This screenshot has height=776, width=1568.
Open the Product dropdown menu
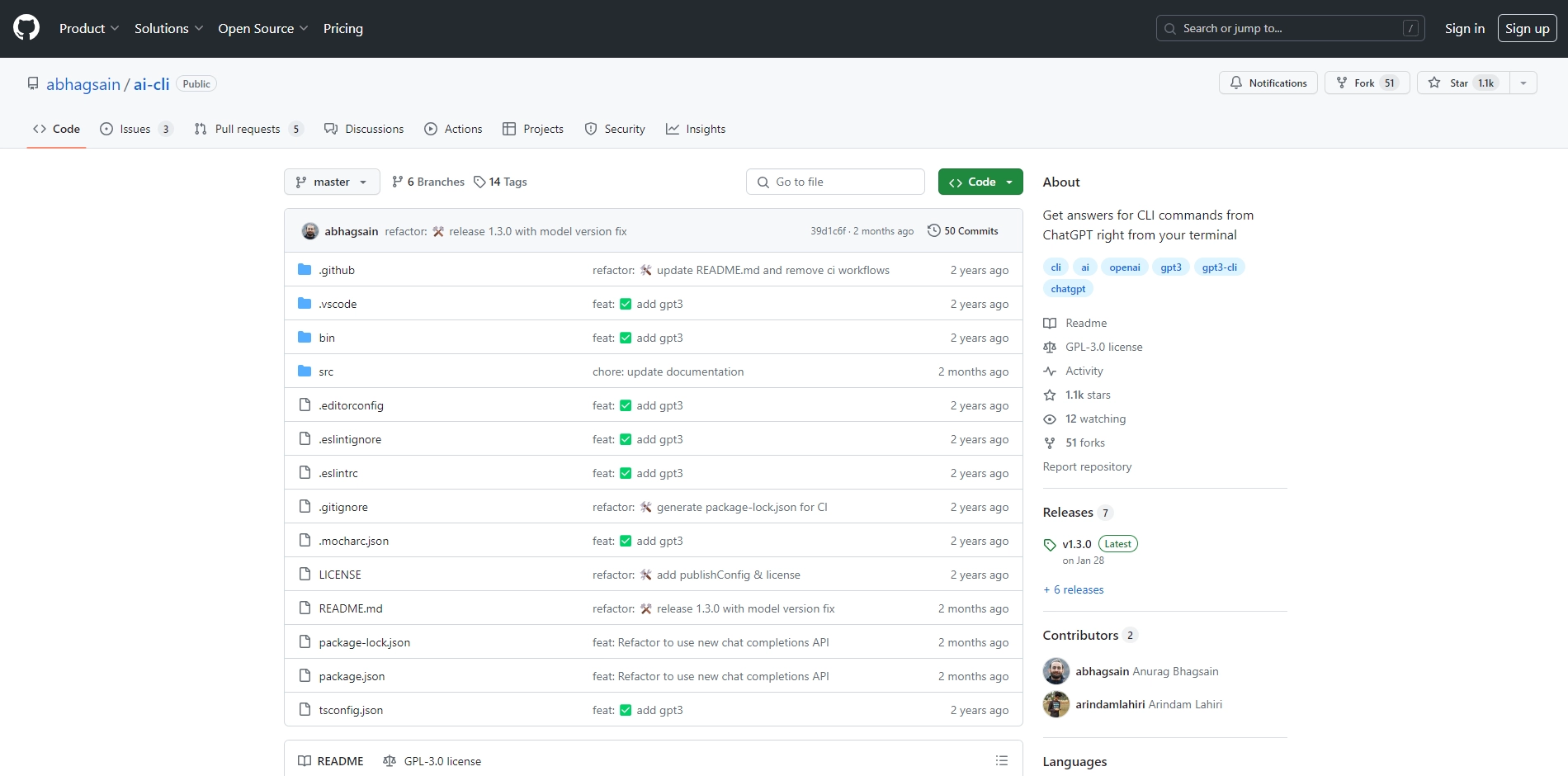[x=89, y=28]
